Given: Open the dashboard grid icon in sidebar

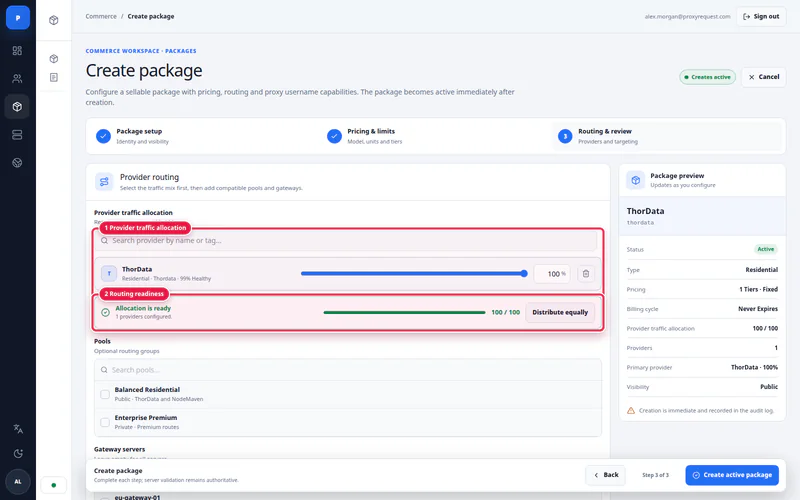Looking at the screenshot, I should point(17,51).
